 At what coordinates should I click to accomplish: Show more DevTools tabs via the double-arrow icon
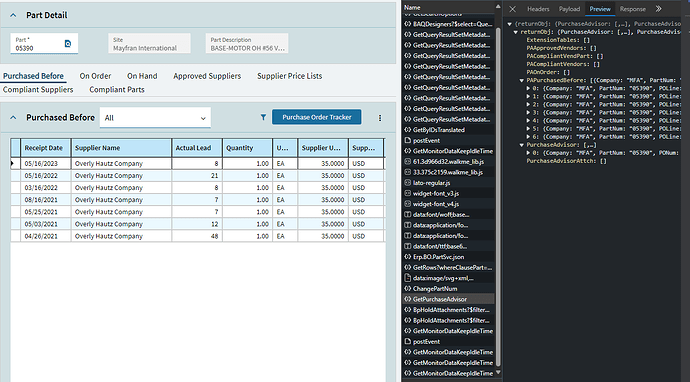[x=658, y=9]
